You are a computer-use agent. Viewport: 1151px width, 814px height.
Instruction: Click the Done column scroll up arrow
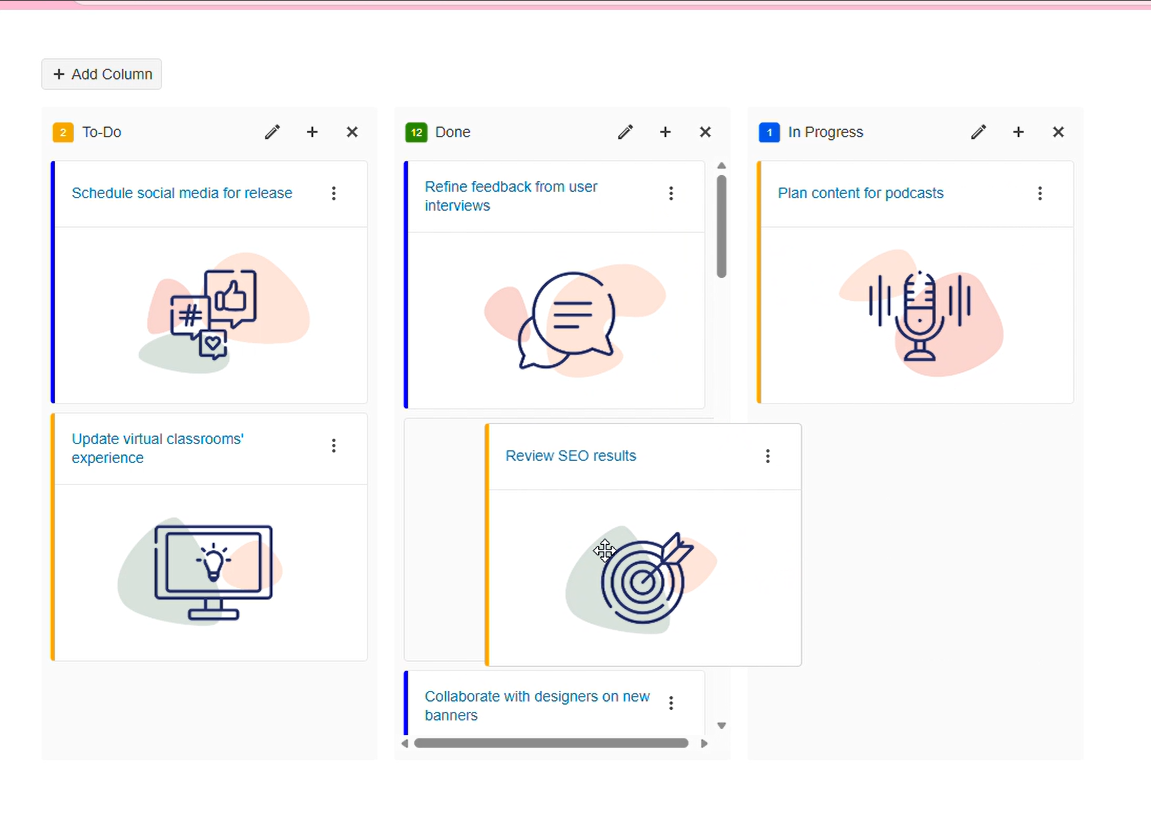722,166
